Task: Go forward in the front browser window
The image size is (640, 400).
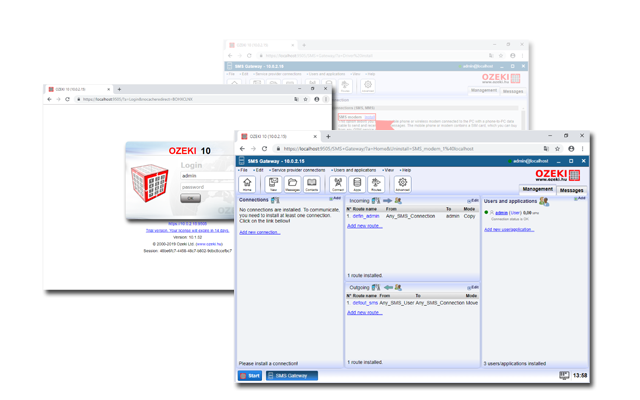Action: point(253,149)
